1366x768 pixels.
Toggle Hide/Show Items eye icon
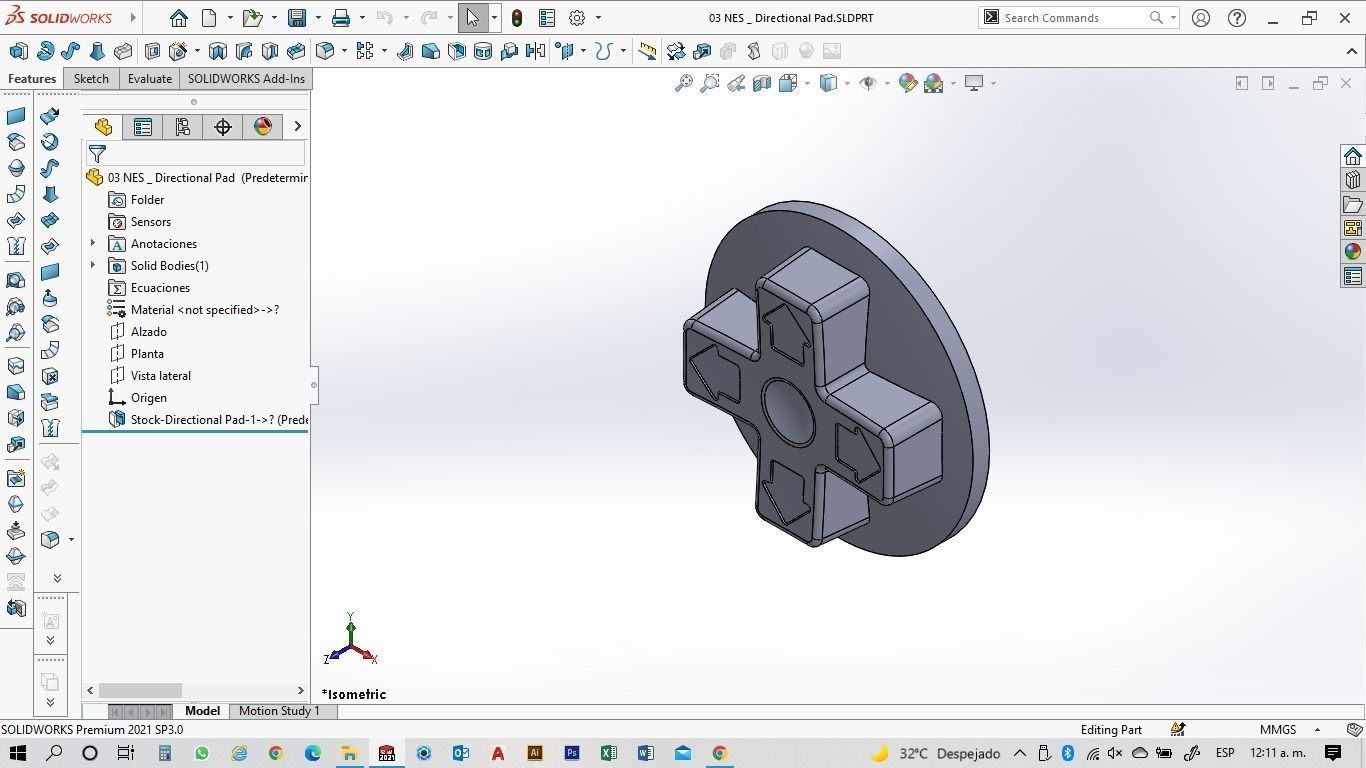(868, 83)
